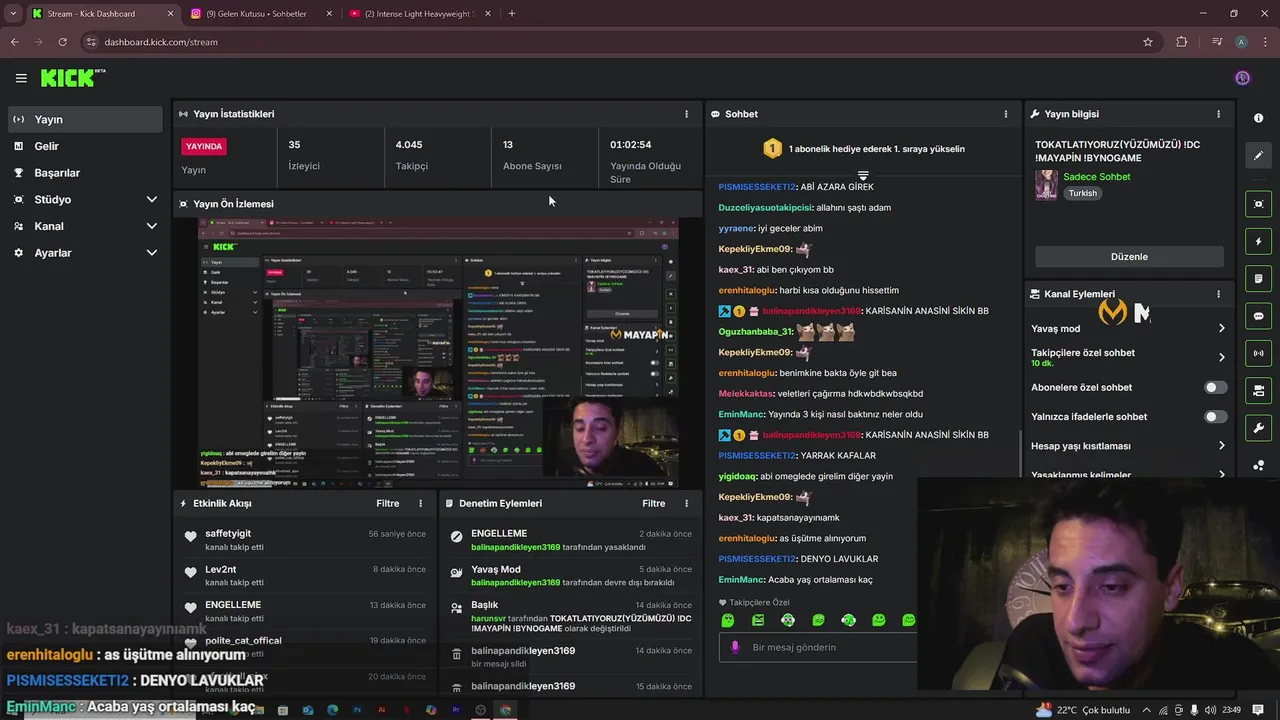Click balinapandikleyen3169 in the ENGELLEME moderation entry
1280x720 pixels.
coord(515,547)
